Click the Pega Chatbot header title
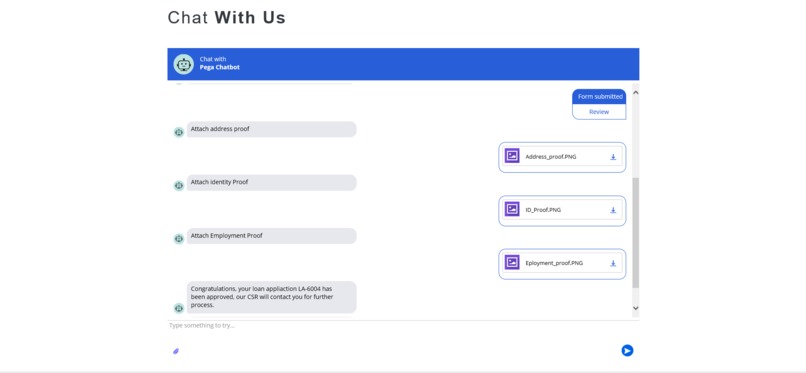This screenshot has height=373, width=806. (219, 67)
